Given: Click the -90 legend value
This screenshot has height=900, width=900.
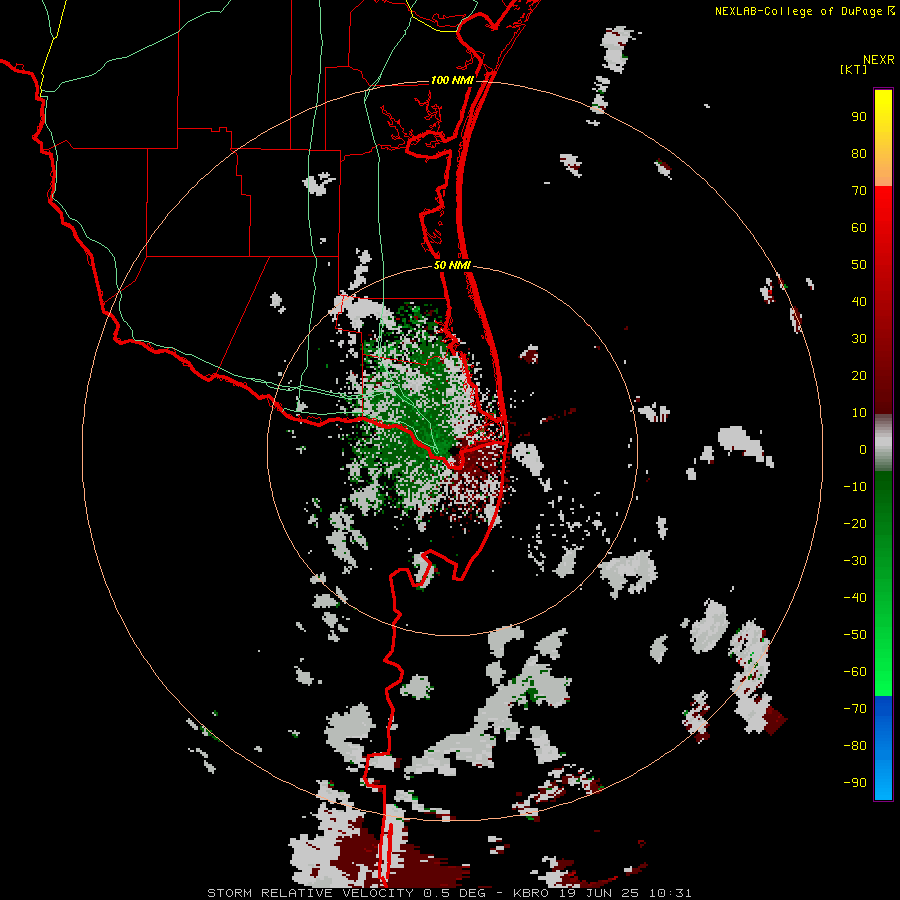Looking at the screenshot, I should pos(855,782).
